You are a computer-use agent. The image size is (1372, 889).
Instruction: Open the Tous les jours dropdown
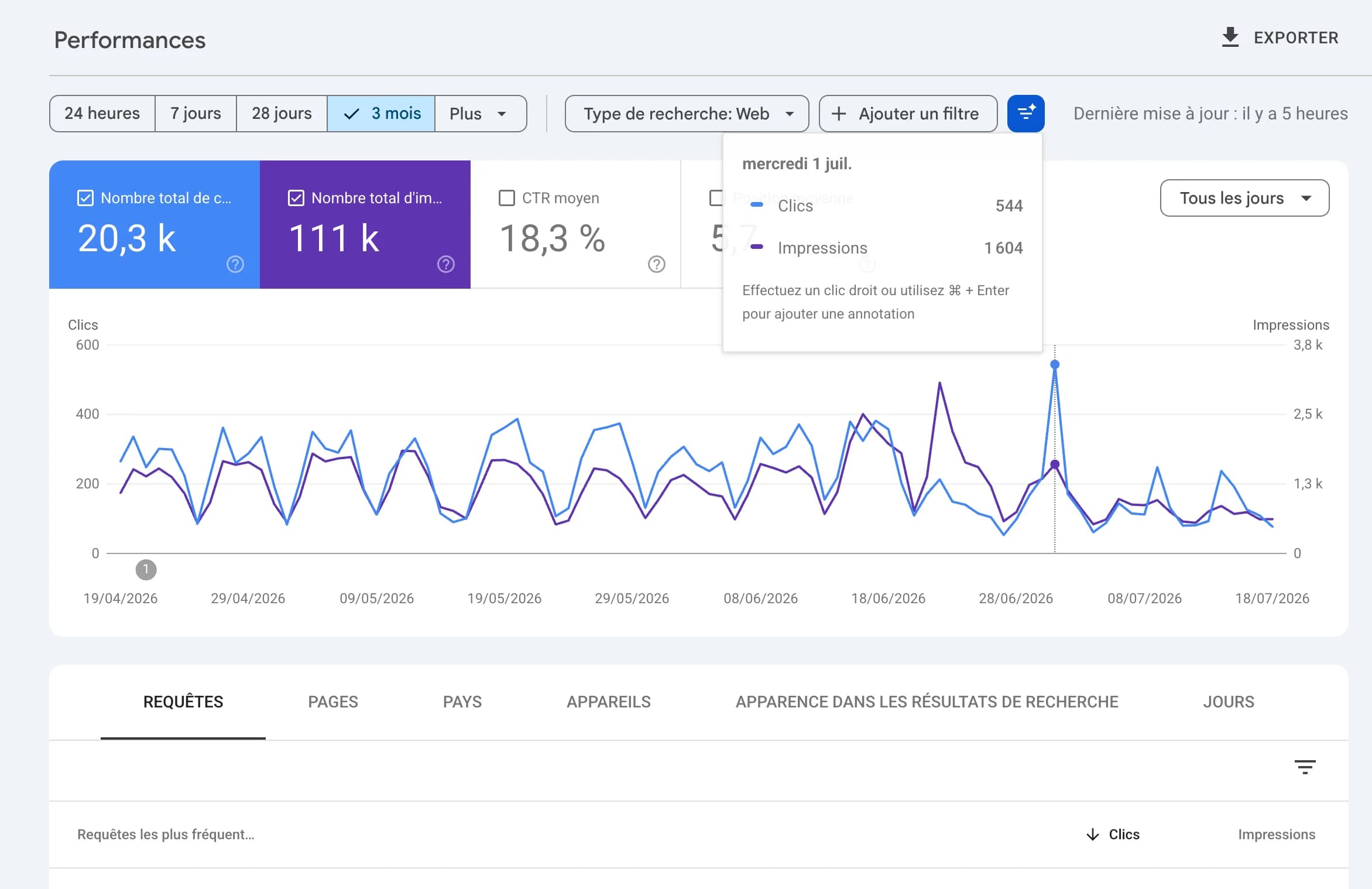tap(1244, 198)
